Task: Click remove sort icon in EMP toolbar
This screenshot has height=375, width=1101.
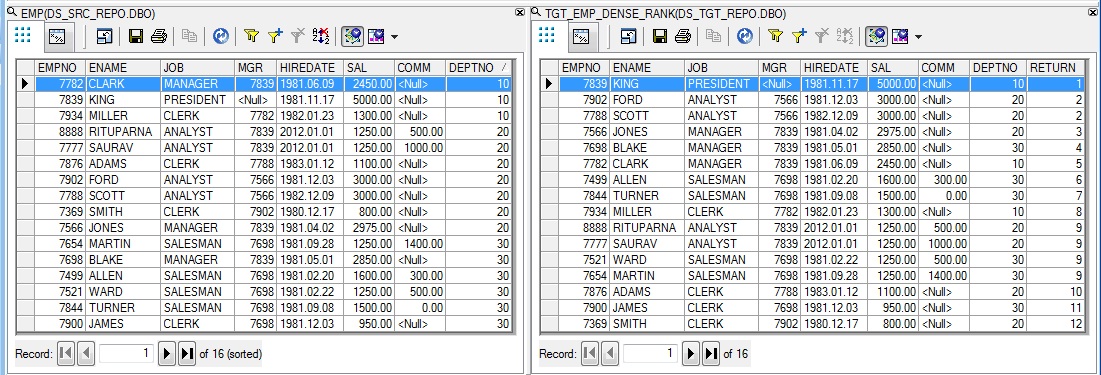Action: (321, 37)
